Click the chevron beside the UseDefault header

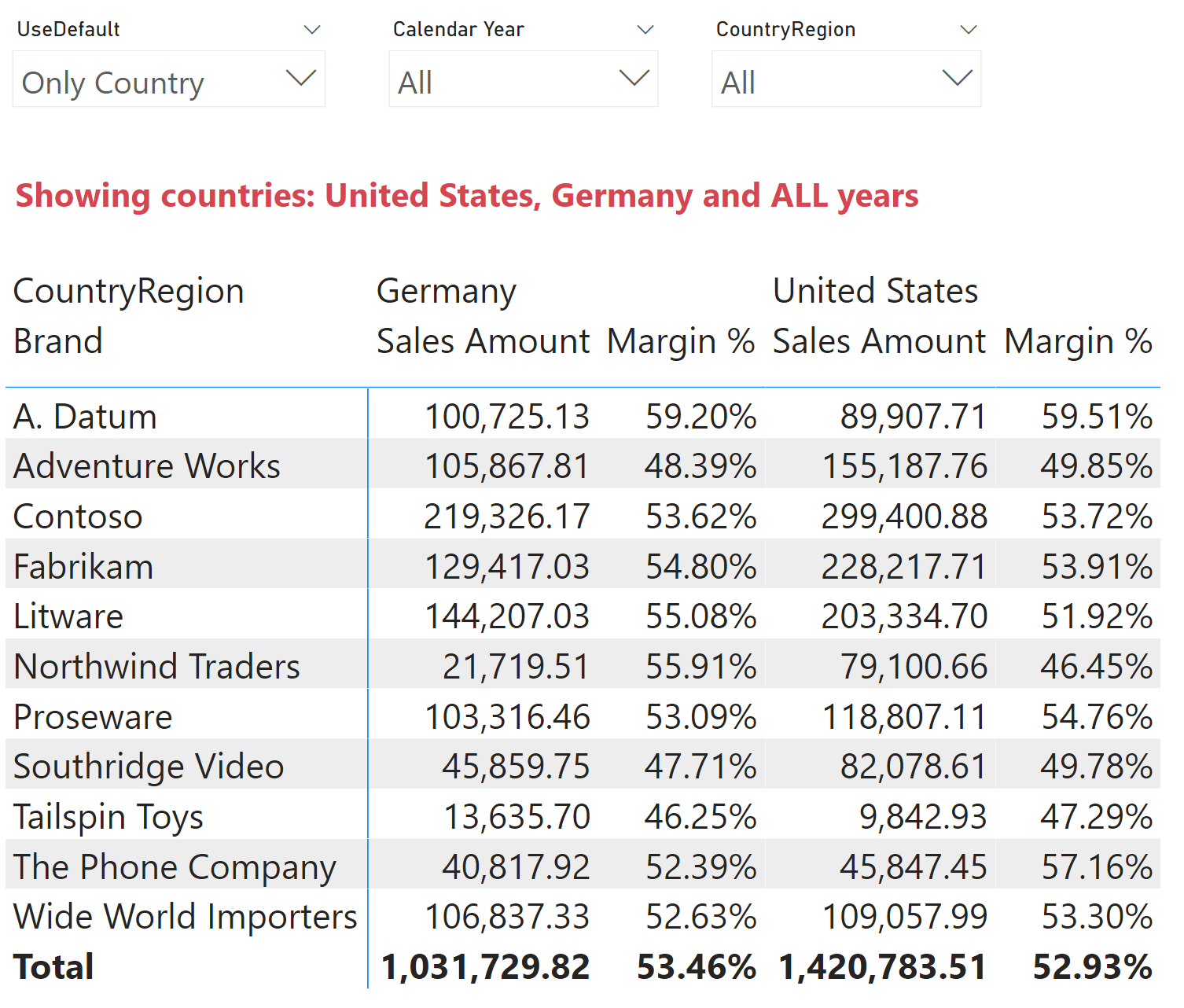(x=312, y=29)
